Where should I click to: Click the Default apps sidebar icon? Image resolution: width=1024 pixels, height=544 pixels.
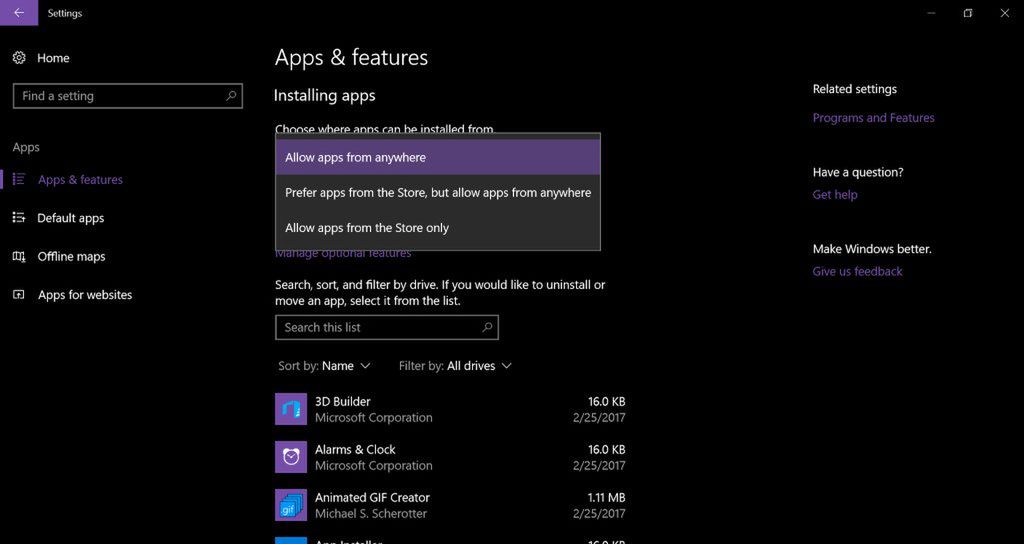point(19,217)
